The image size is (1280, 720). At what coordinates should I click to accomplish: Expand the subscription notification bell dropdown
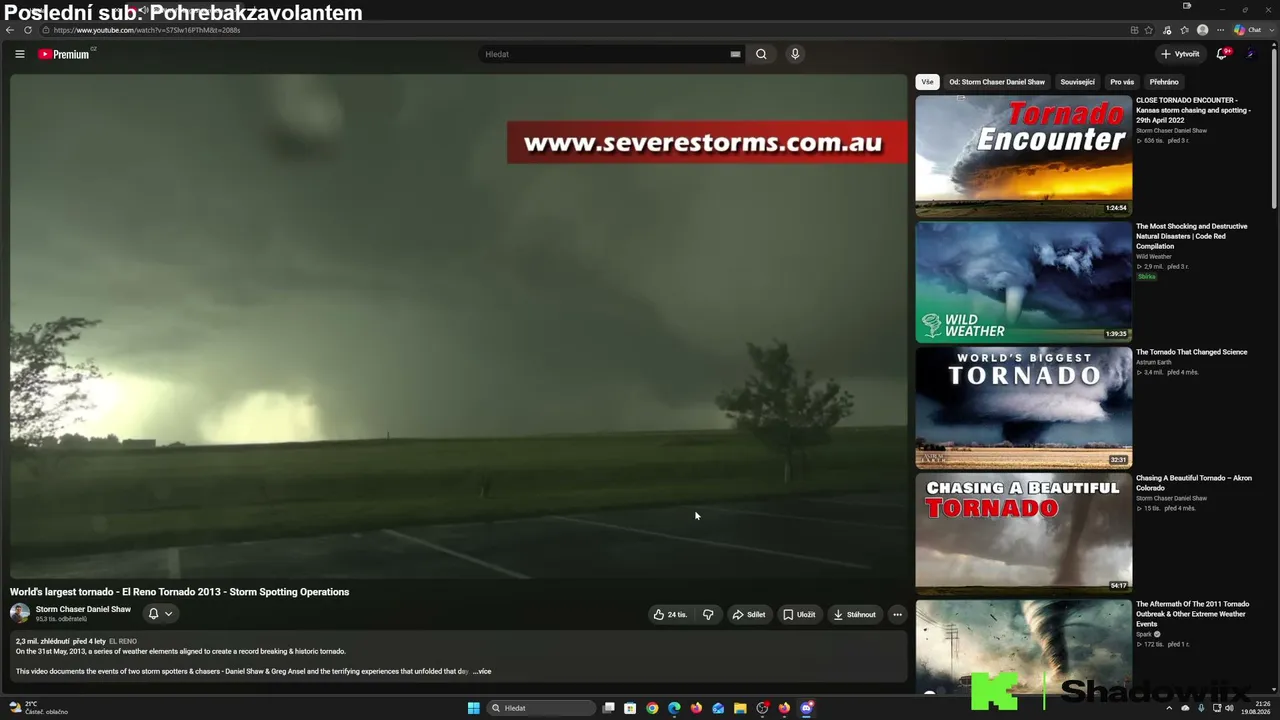[x=160, y=614]
